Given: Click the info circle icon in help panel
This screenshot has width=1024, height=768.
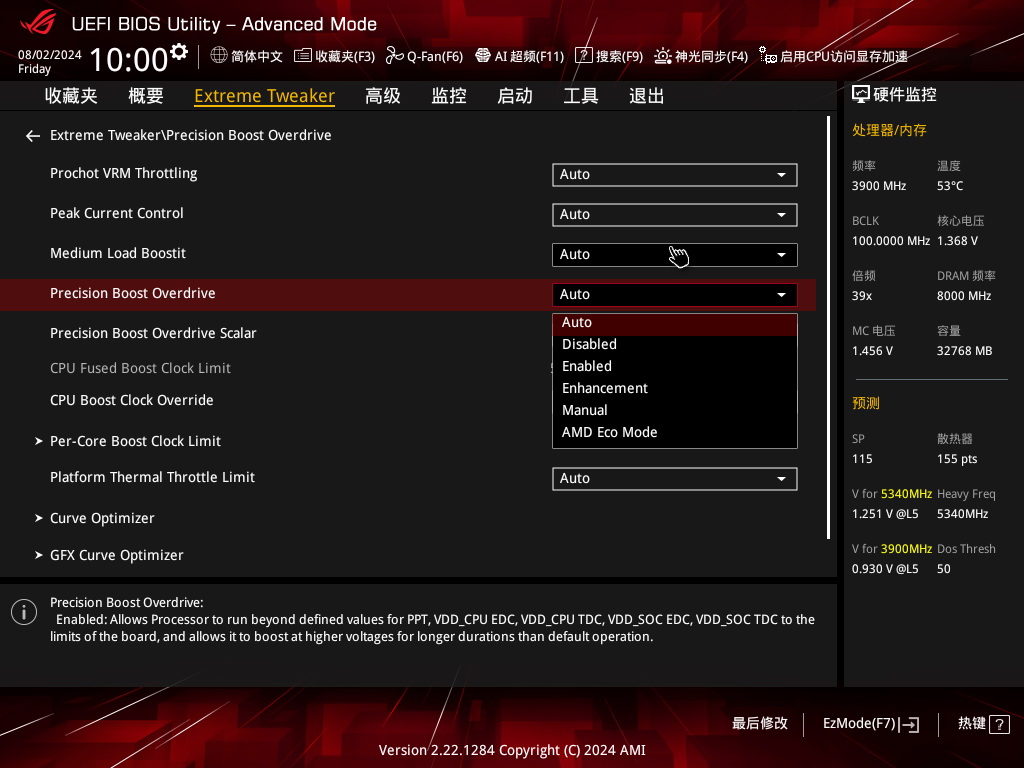Looking at the screenshot, I should tap(24, 612).
